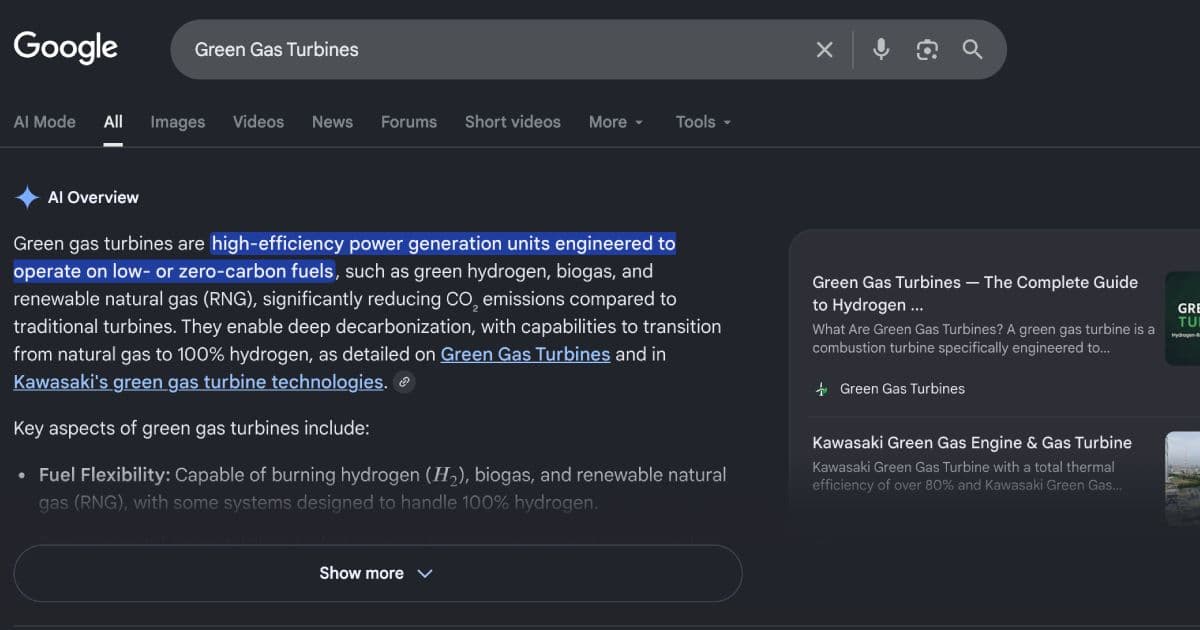Clear the search query with the X icon

[x=824, y=50]
